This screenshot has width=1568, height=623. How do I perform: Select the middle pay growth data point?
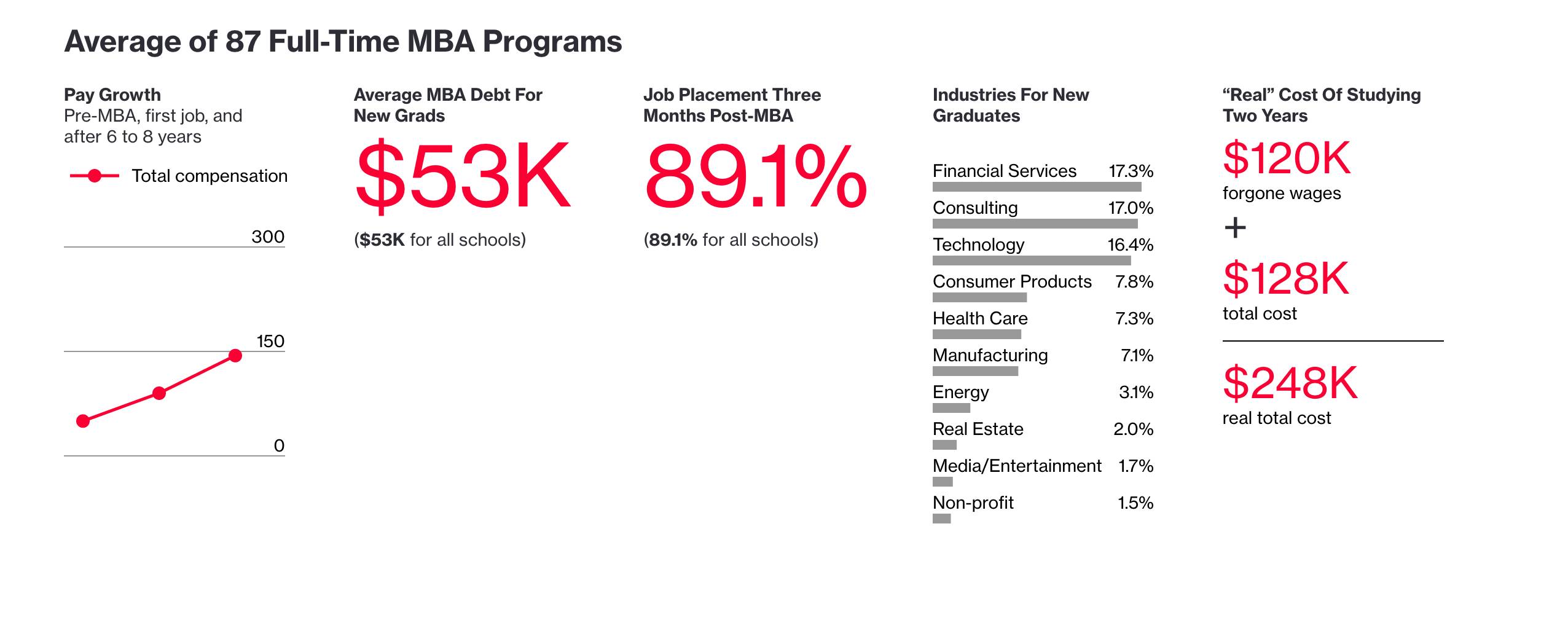[x=159, y=393]
